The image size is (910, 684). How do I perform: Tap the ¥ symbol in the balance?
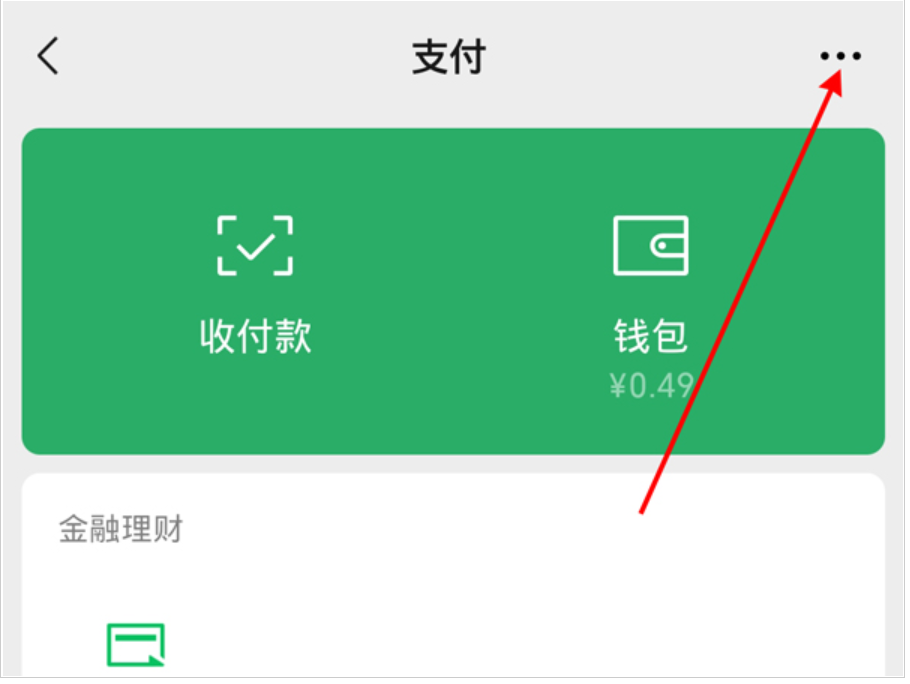(x=618, y=385)
